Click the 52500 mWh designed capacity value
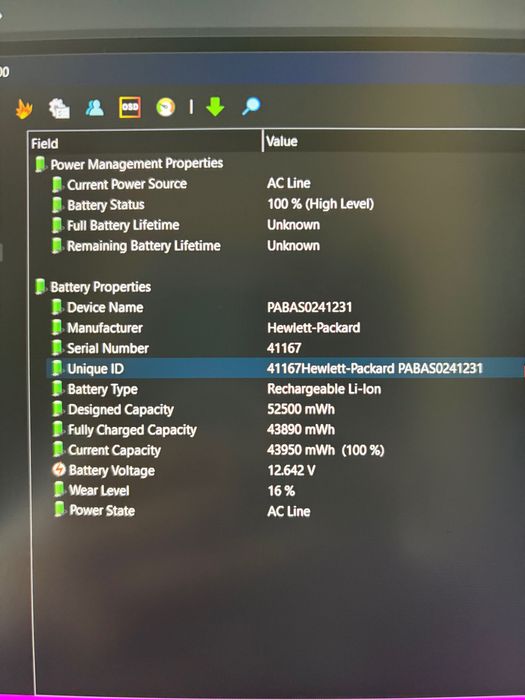Viewport: 525px width, 700px height. 301,409
